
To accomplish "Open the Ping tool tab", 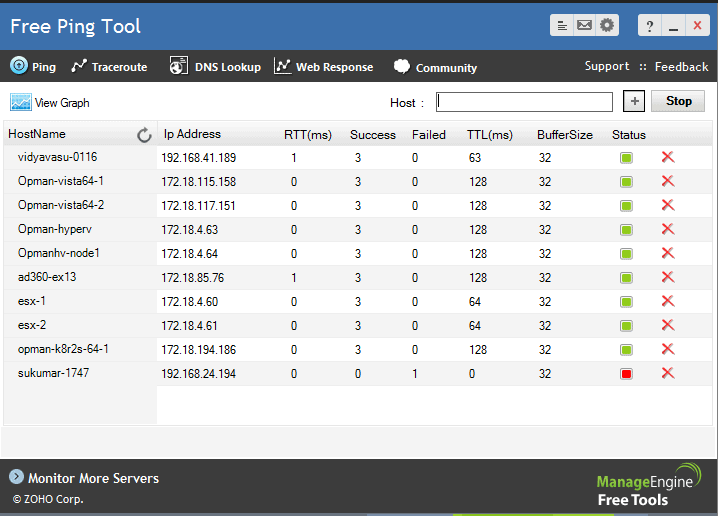I will click(x=33, y=66).
